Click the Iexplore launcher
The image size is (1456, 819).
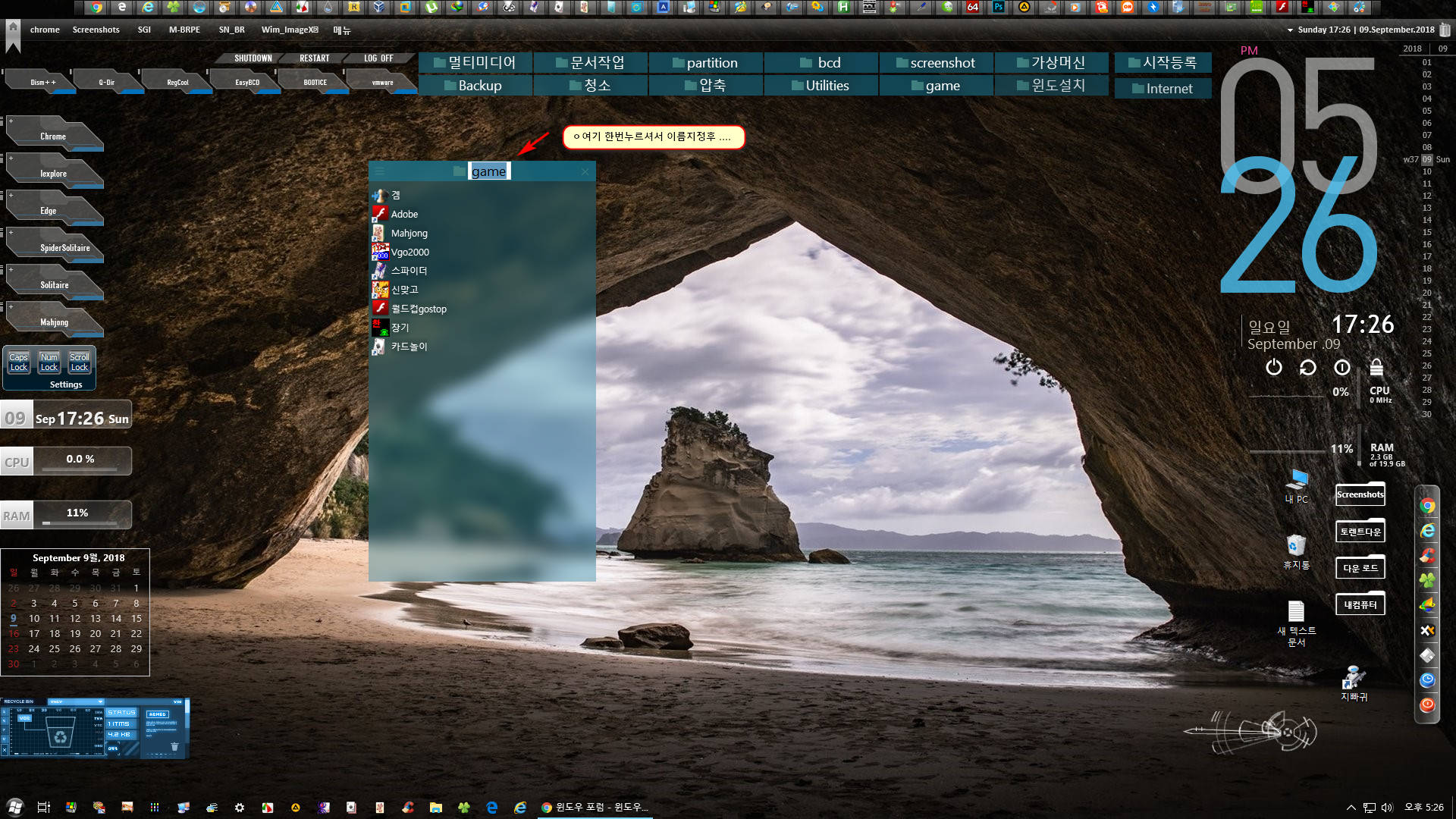coord(55,170)
